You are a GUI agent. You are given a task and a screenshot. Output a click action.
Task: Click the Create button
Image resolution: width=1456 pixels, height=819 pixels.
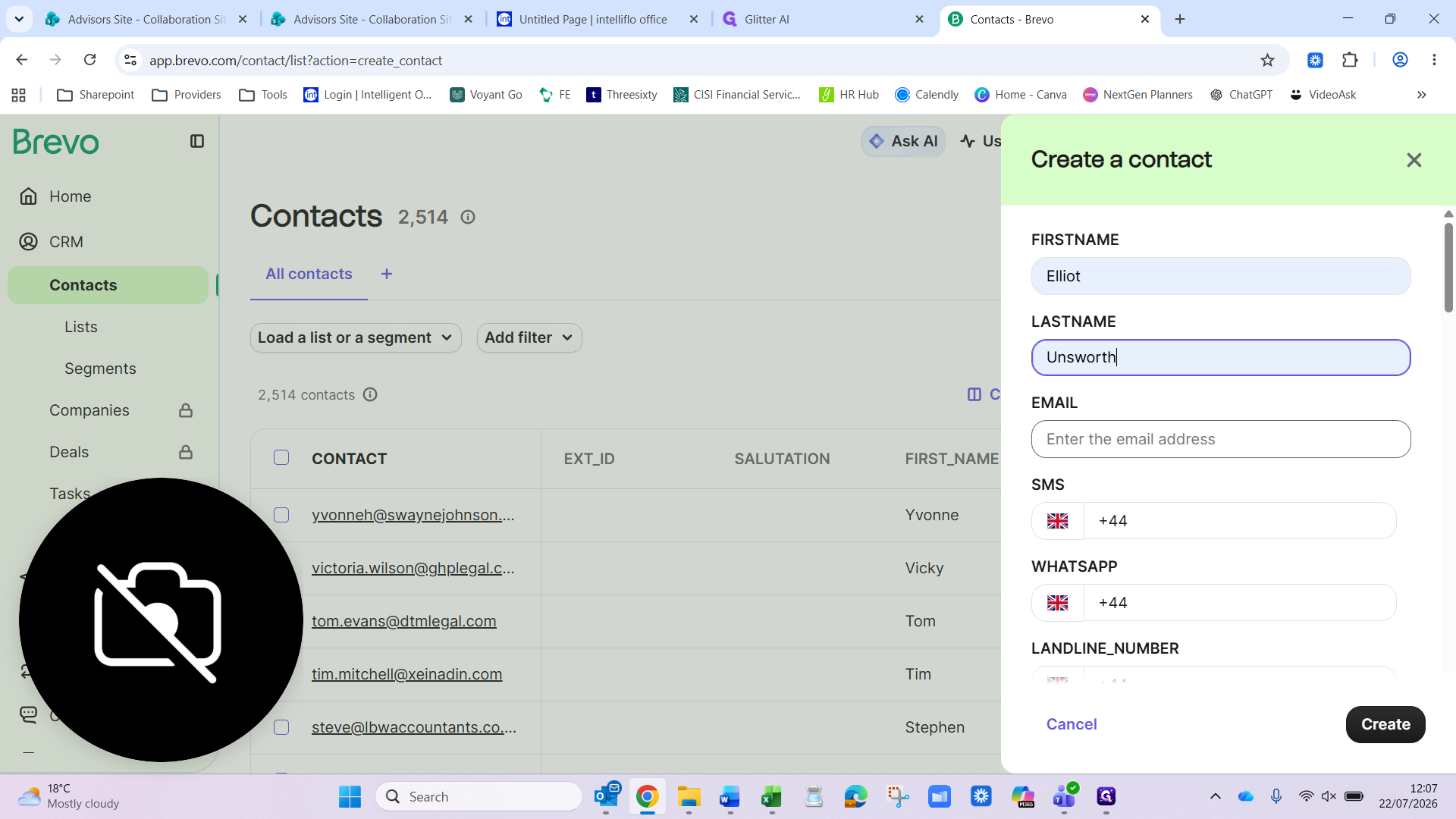point(1385,724)
